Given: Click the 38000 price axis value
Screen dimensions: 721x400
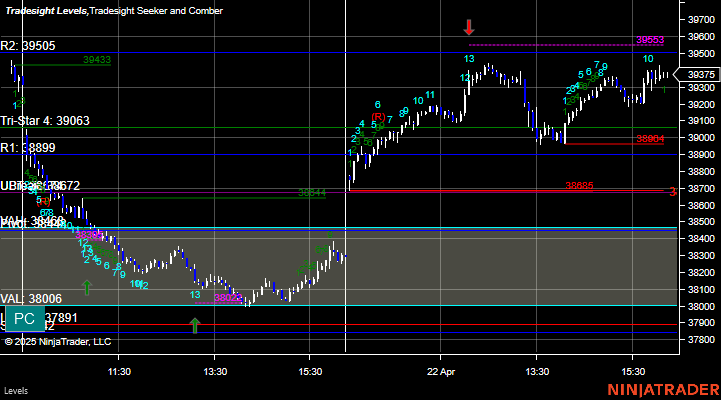Looking at the screenshot, I should click(701, 306).
